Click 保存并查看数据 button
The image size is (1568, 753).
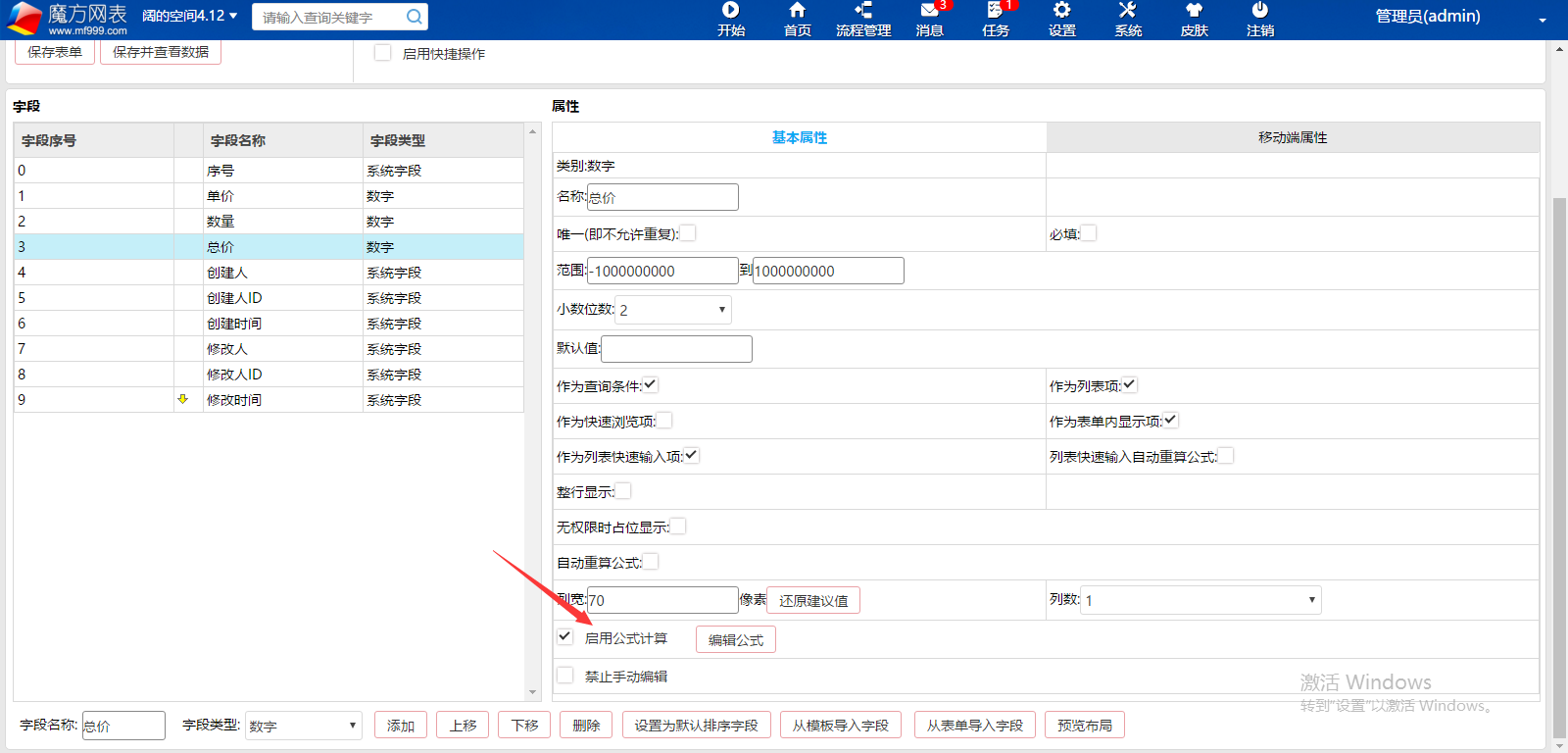(x=161, y=52)
